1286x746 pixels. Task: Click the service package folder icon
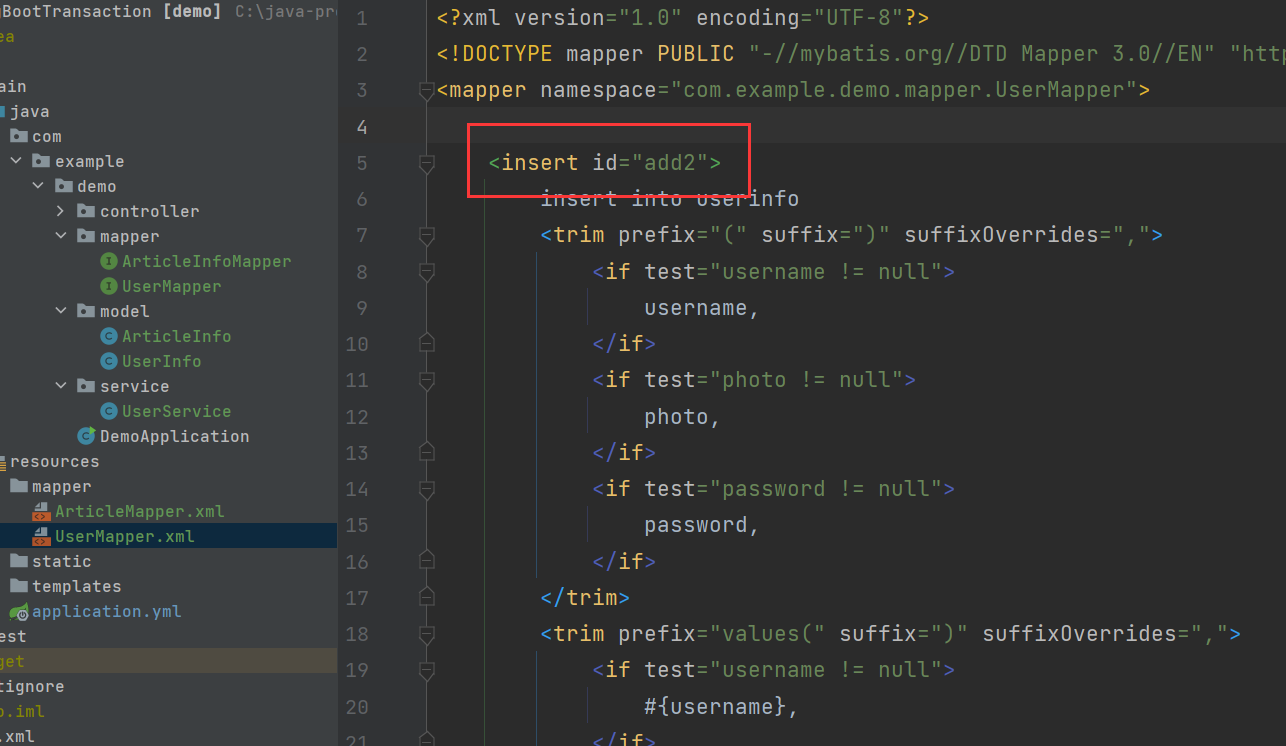86,386
